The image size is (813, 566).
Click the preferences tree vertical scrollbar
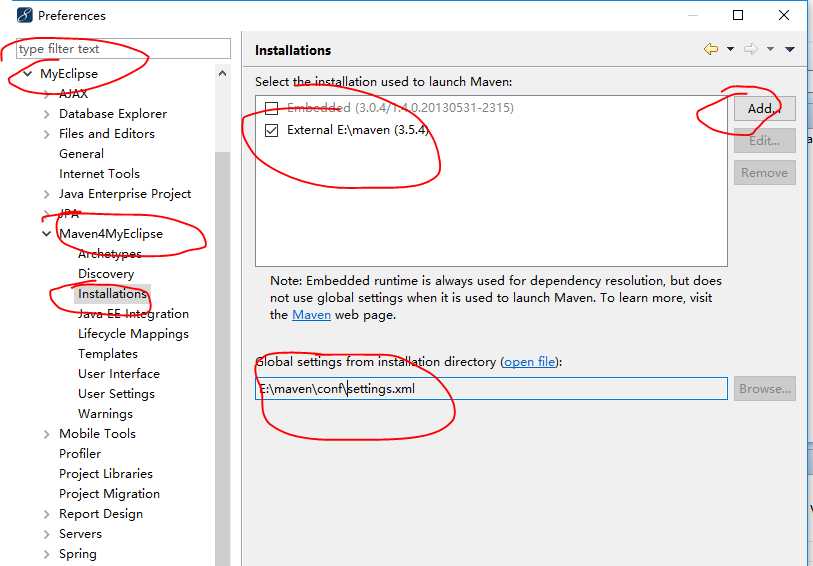coord(222,358)
